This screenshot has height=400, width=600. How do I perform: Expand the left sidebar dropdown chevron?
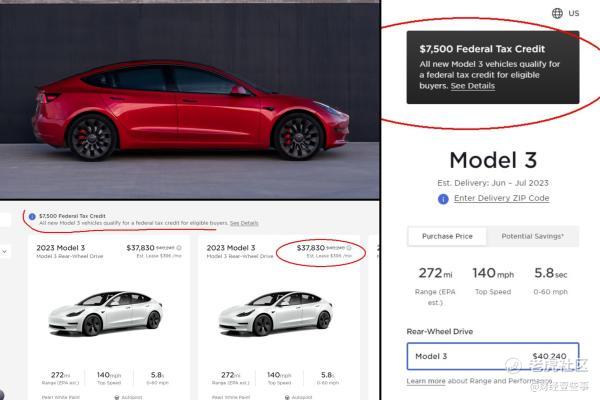[x=6, y=252]
